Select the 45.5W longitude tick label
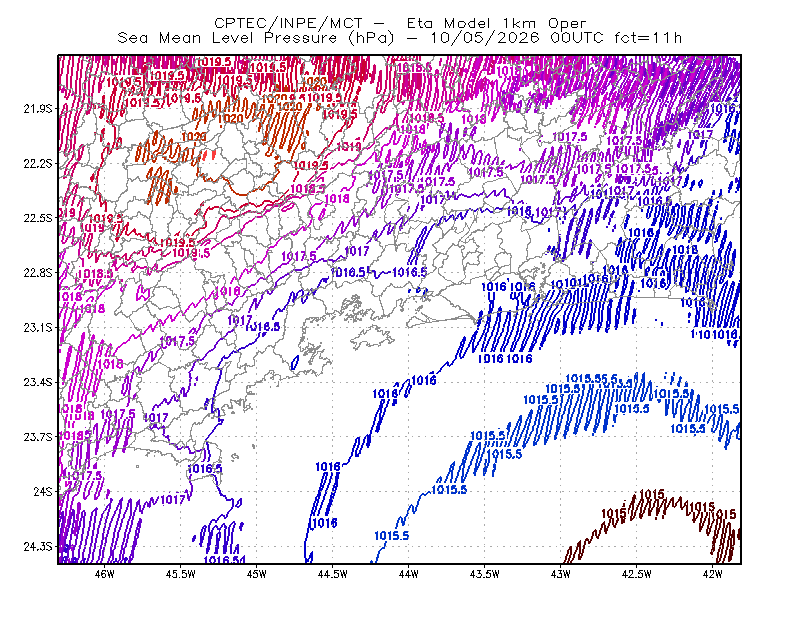 [x=181, y=574]
